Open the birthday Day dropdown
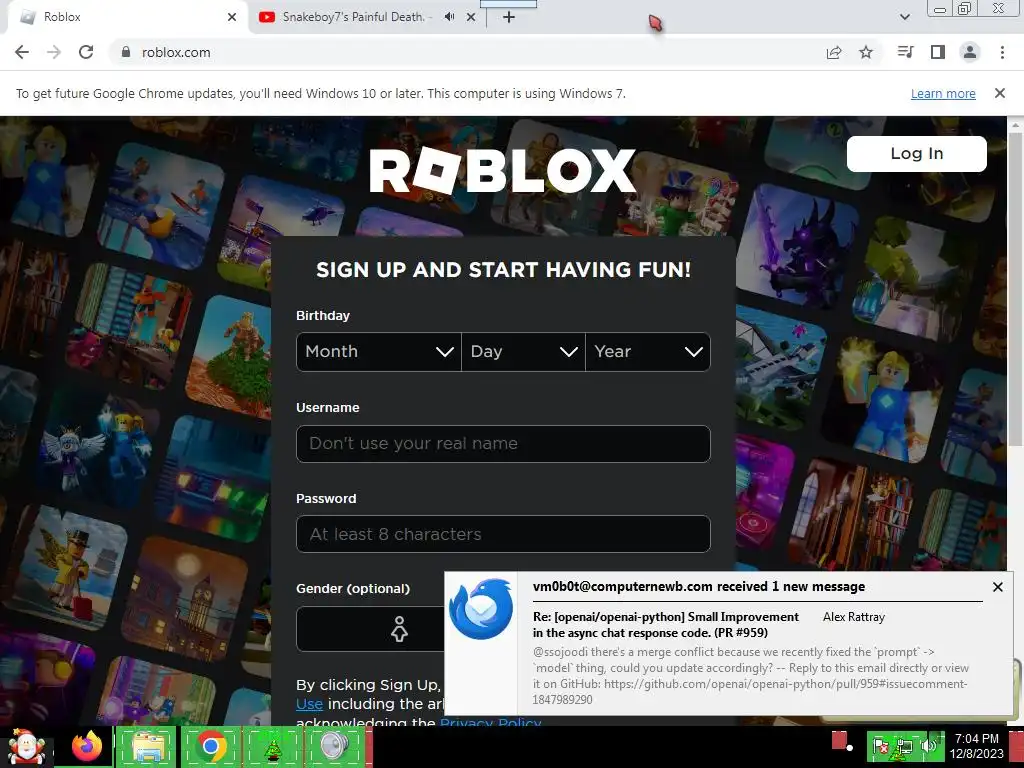This screenshot has width=1024, height=768. 523,352
